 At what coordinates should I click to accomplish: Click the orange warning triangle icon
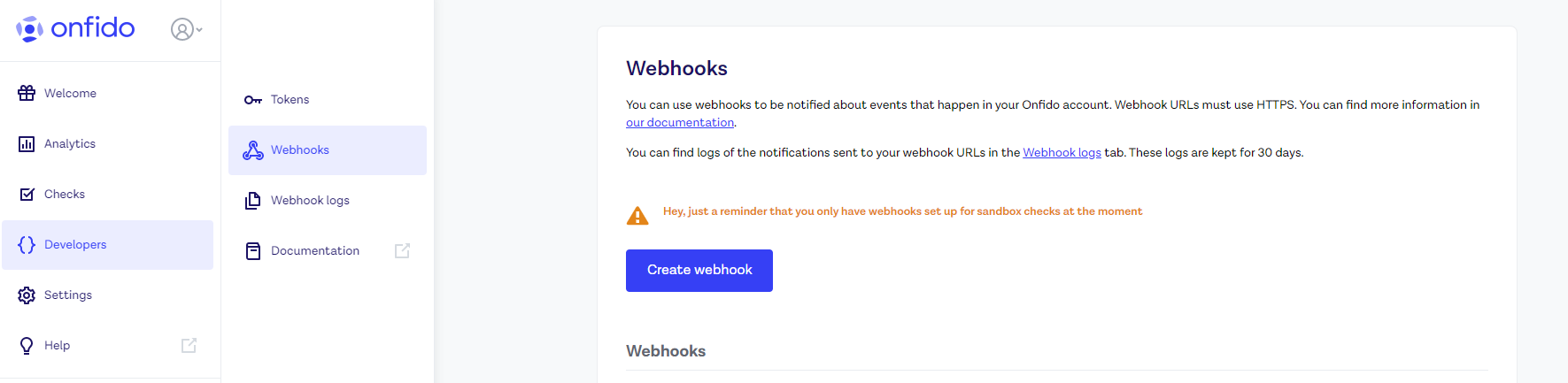pos(637,215)
